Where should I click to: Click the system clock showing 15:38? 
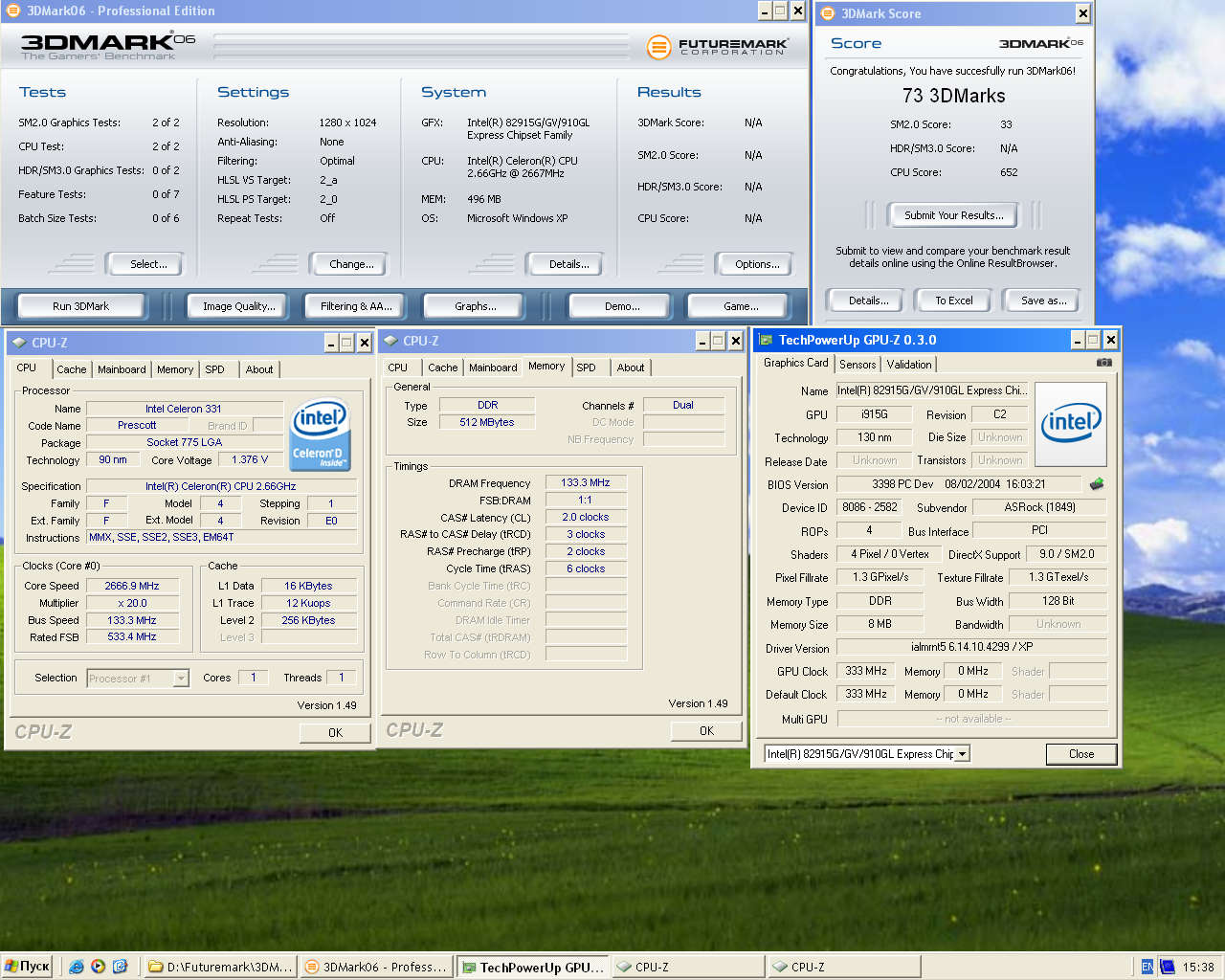tap(1198, 968)
